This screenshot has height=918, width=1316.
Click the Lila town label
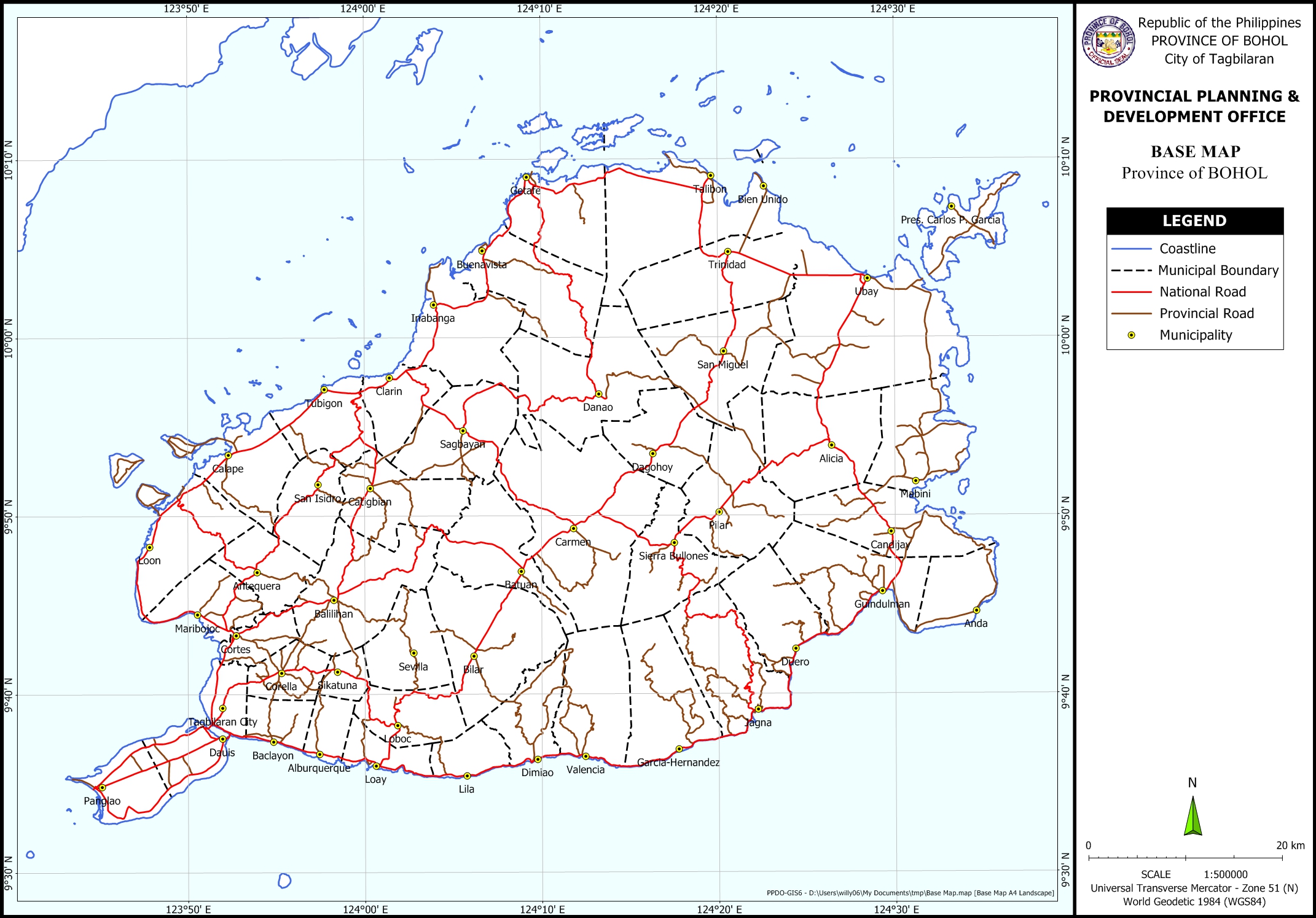(466, 790)
